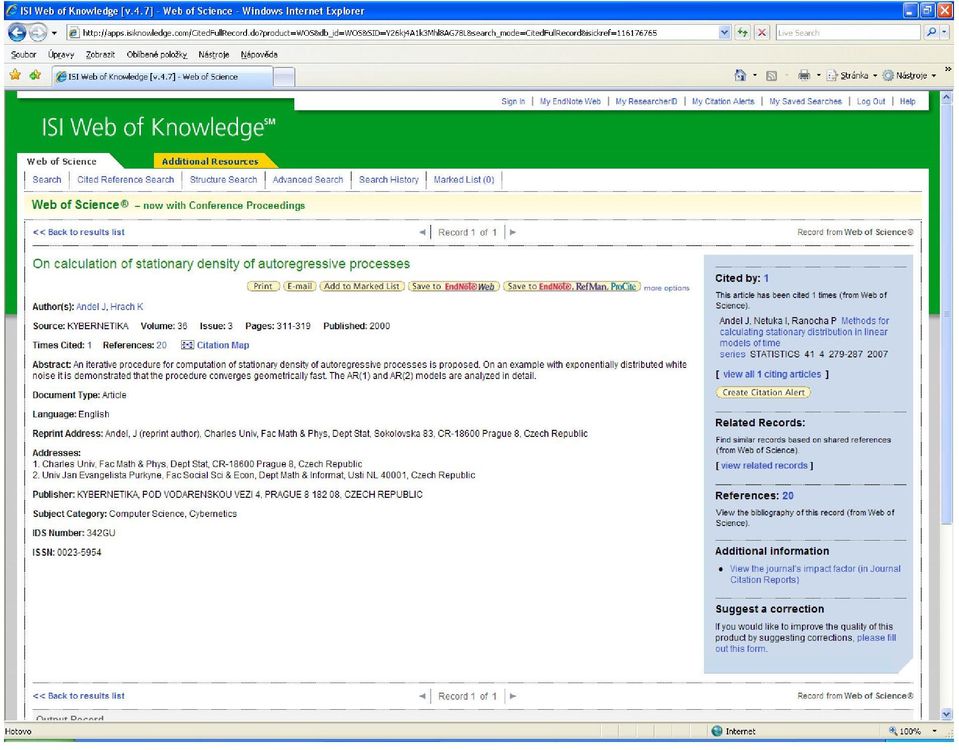Go to next record arrow at bottom
The width and height of the screenshot is (959, 750).
coord(513,696)
